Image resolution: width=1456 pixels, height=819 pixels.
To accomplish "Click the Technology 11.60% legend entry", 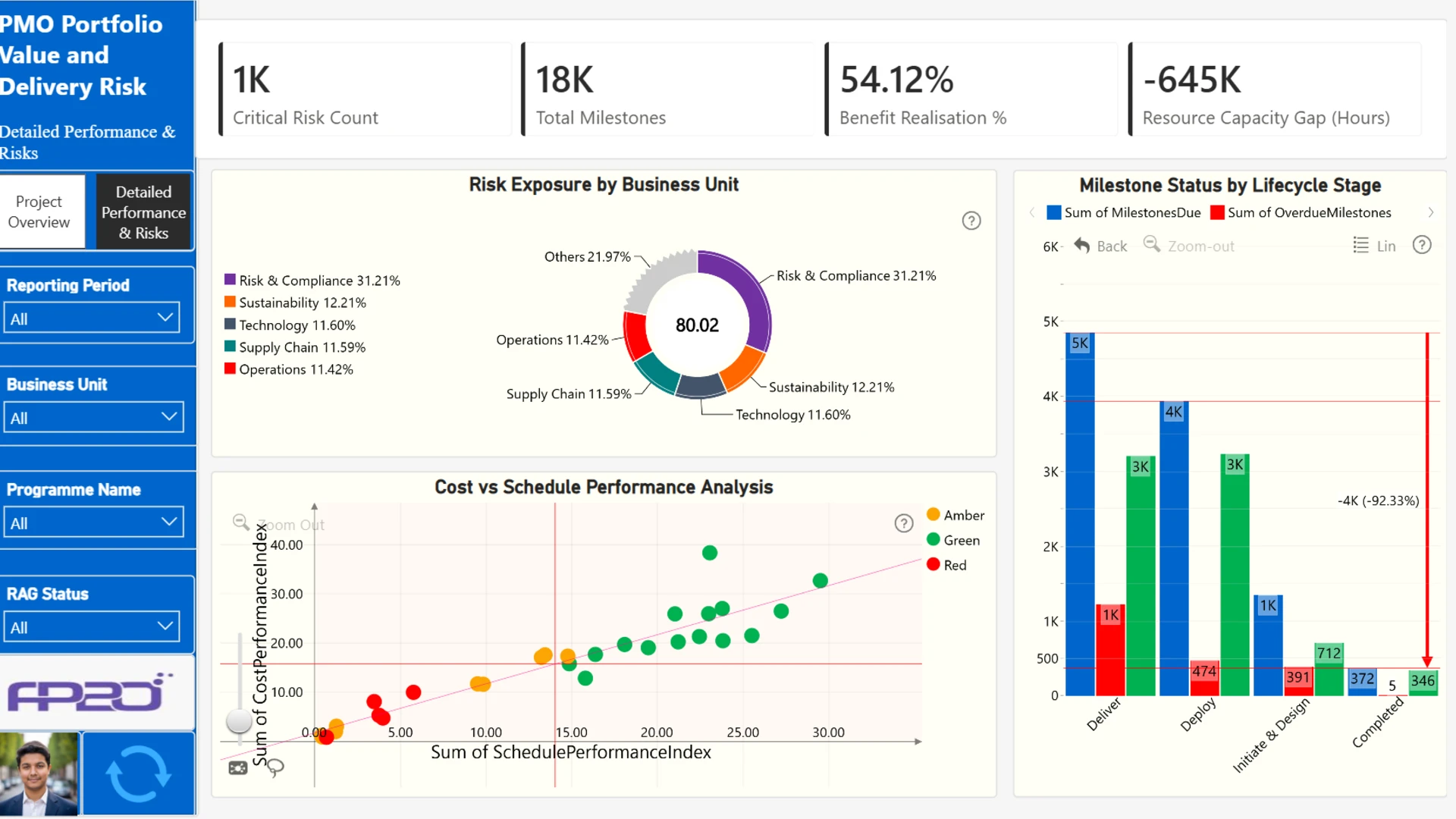I will pyautogui.click(x=290, y=325).
